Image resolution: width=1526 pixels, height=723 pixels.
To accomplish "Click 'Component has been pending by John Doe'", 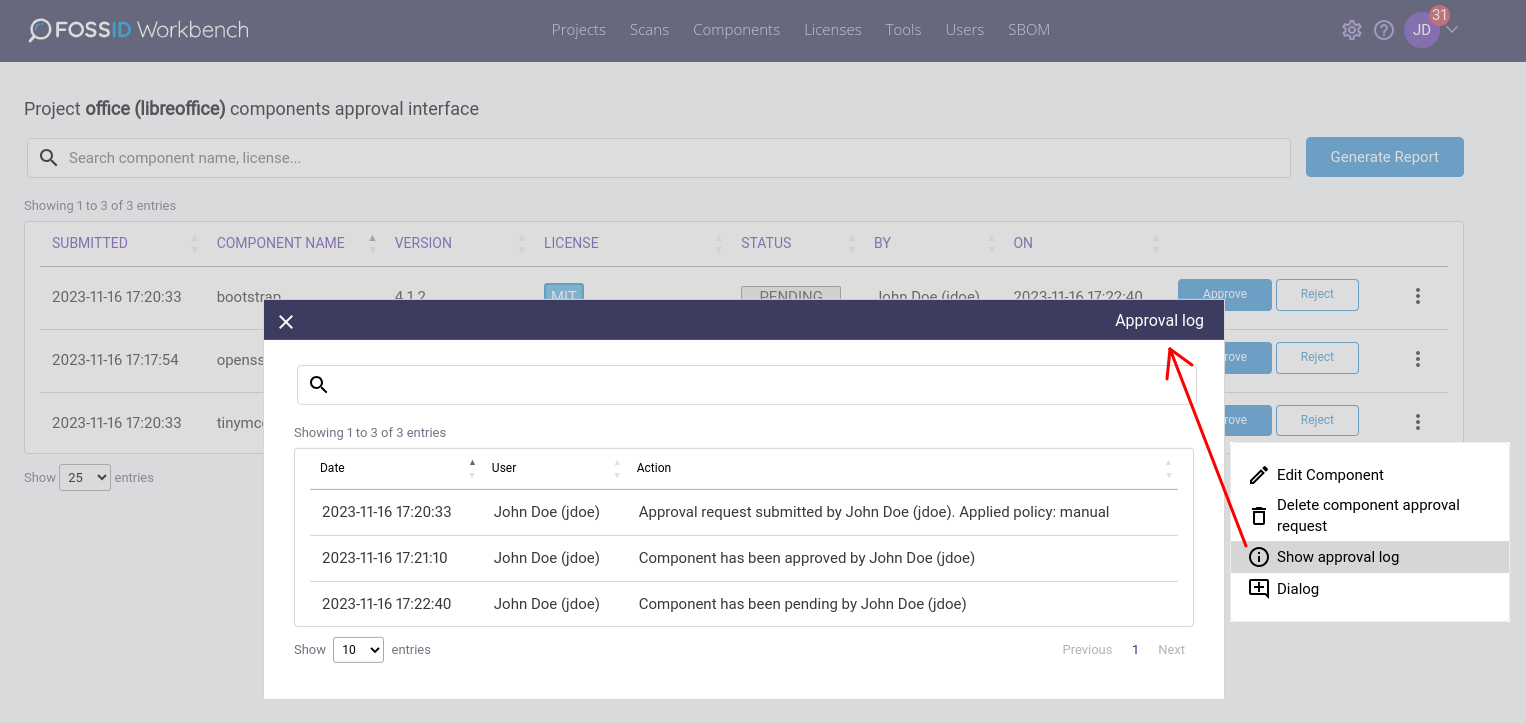I will [x=802, y=604].
